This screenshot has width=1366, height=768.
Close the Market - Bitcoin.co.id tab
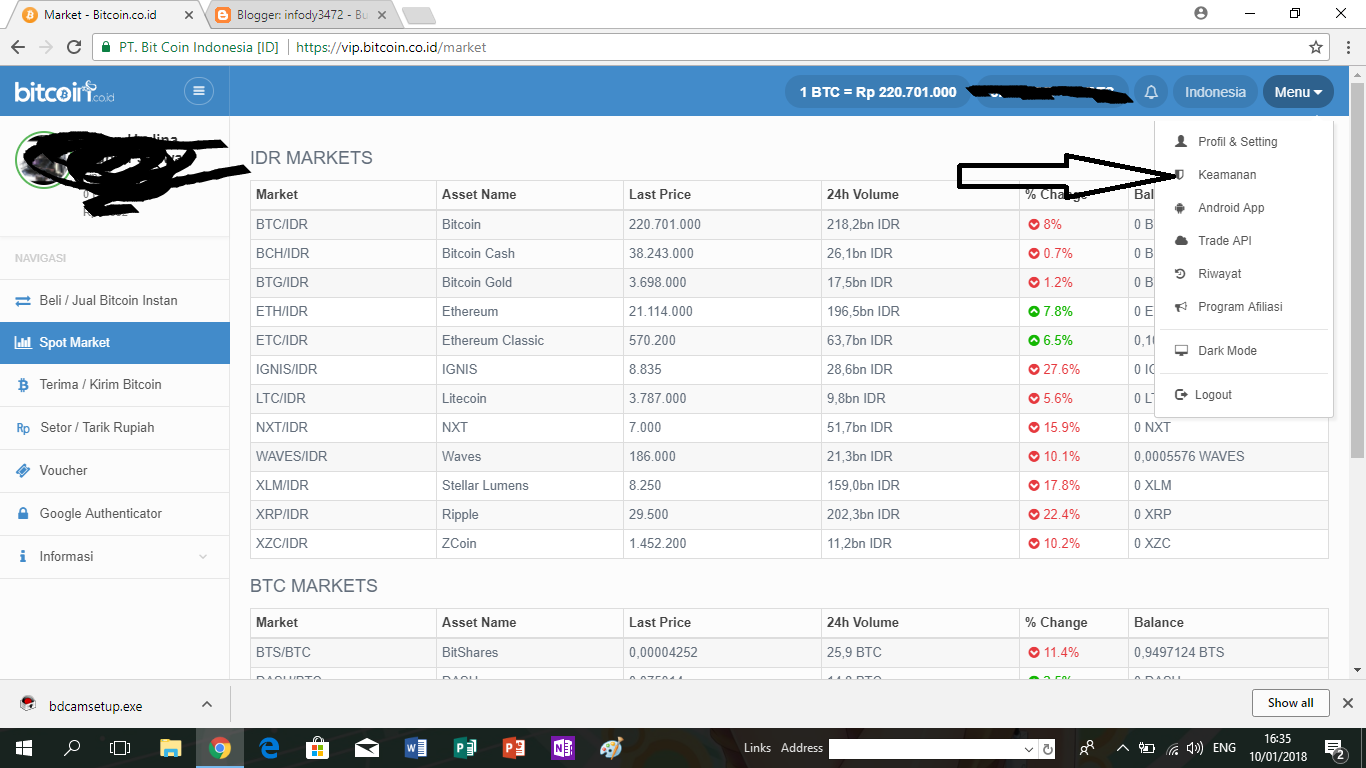tap(189, 15)
